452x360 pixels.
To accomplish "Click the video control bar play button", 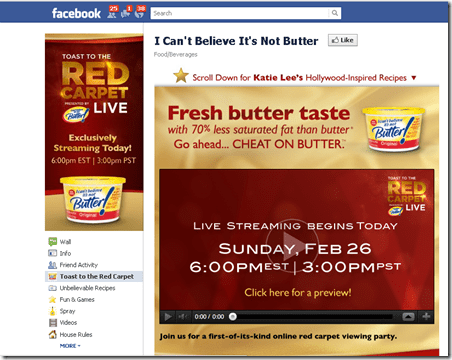I will (x=168, y=317).
